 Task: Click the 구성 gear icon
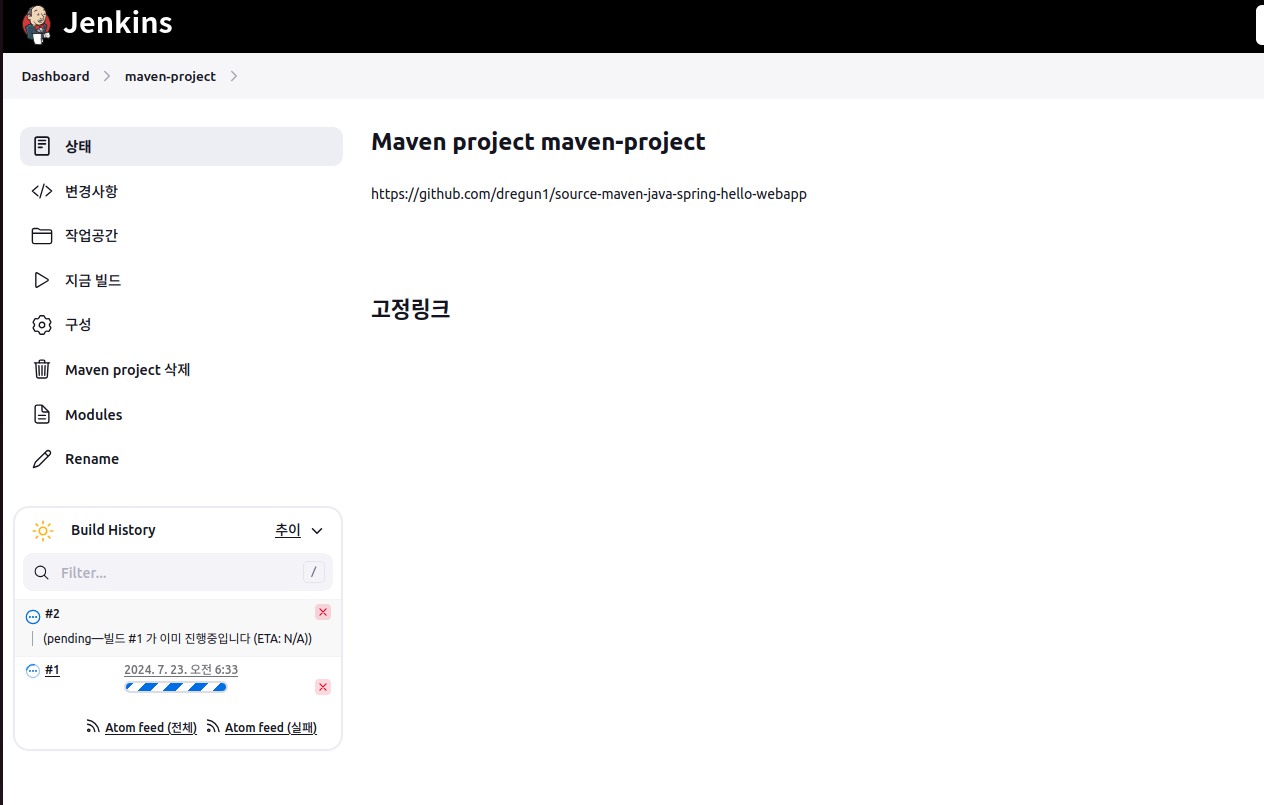42,325
